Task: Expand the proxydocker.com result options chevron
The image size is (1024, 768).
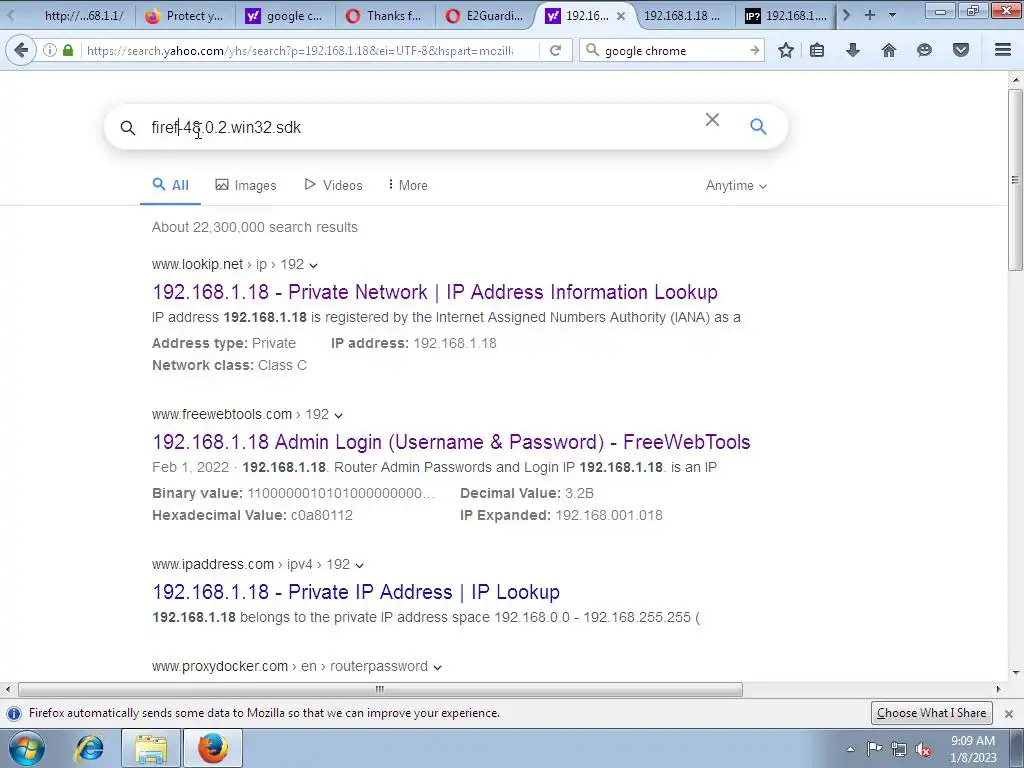Action: point(438,667)
